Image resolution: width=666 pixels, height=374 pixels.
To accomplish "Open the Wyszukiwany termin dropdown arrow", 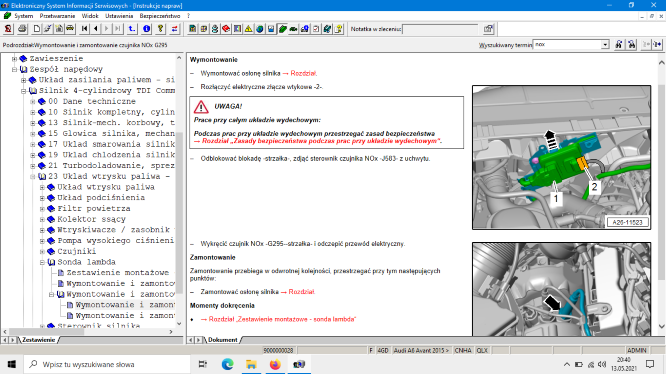I will click(605, 45).
